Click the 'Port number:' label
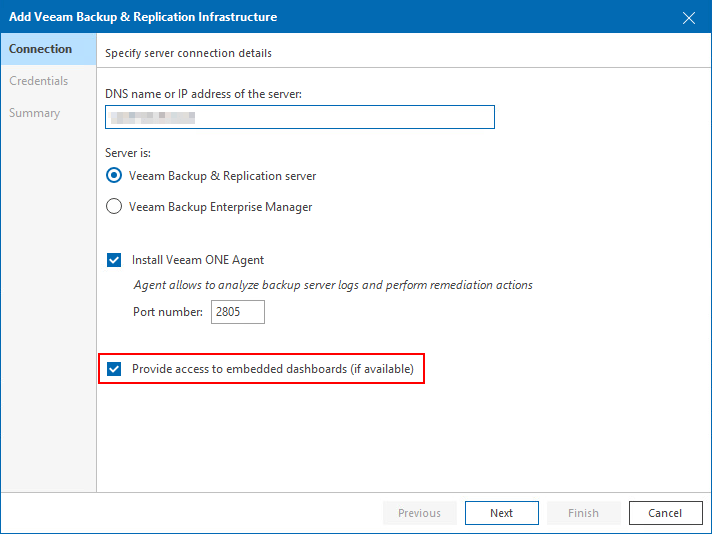This screenshot has width=712, height=534. pos(168,312)
